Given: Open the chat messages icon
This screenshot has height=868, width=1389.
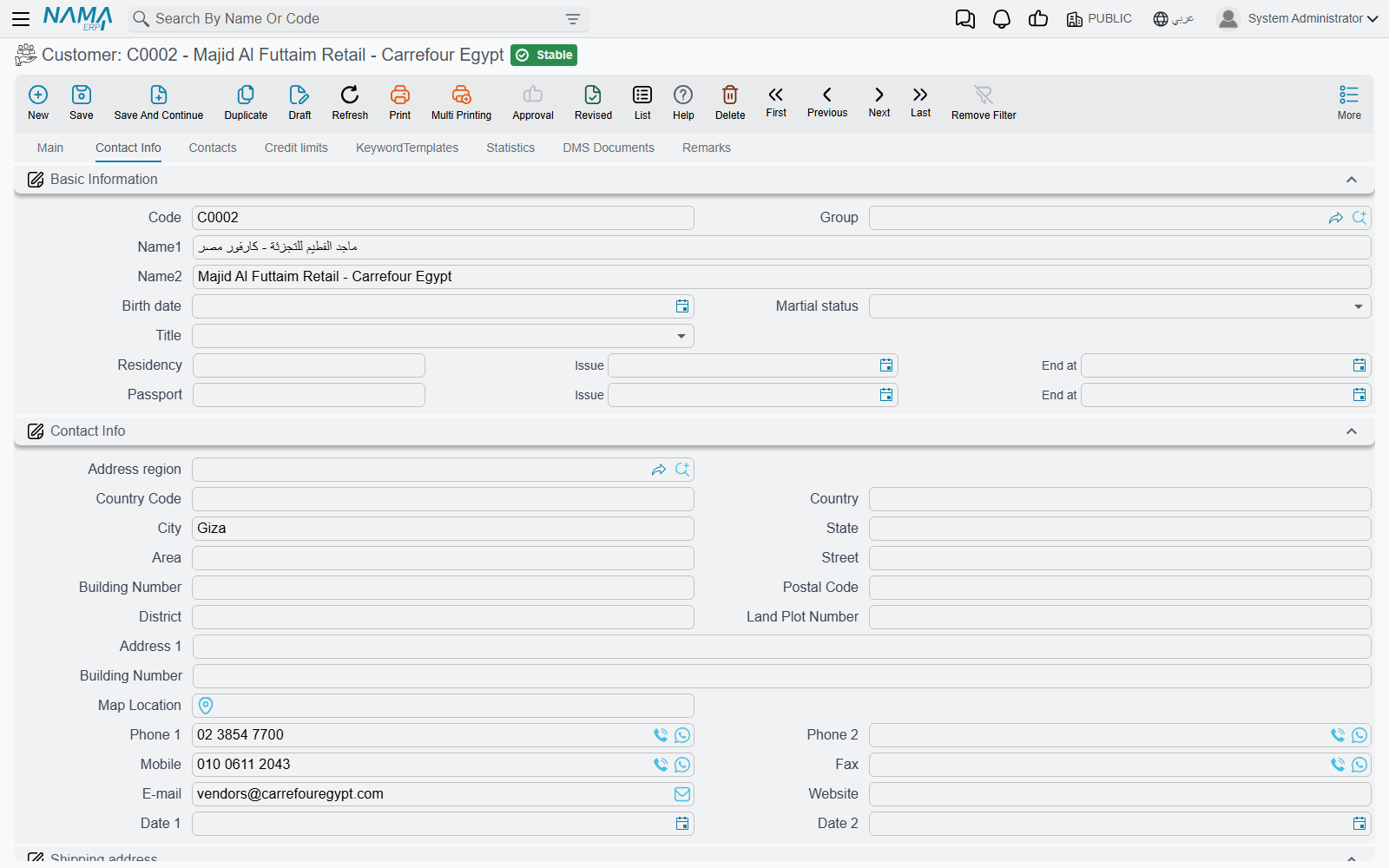Looking at the screenshot, I should point(964,19).
